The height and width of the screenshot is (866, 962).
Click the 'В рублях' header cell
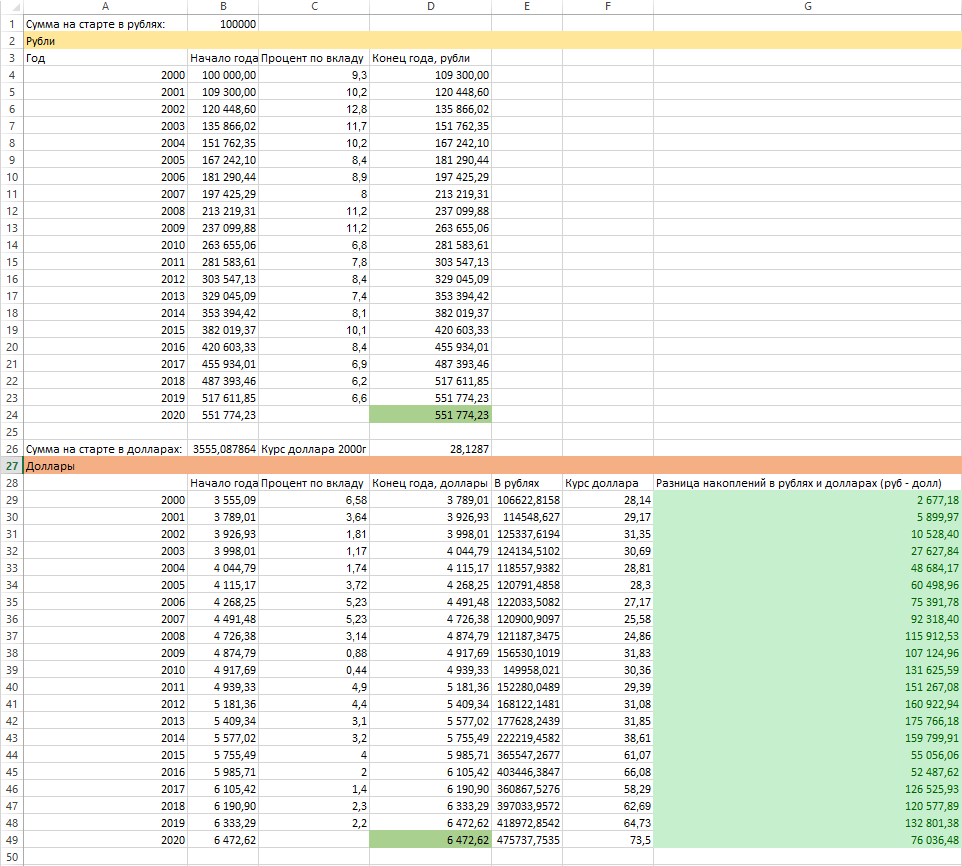pos(527,483)
